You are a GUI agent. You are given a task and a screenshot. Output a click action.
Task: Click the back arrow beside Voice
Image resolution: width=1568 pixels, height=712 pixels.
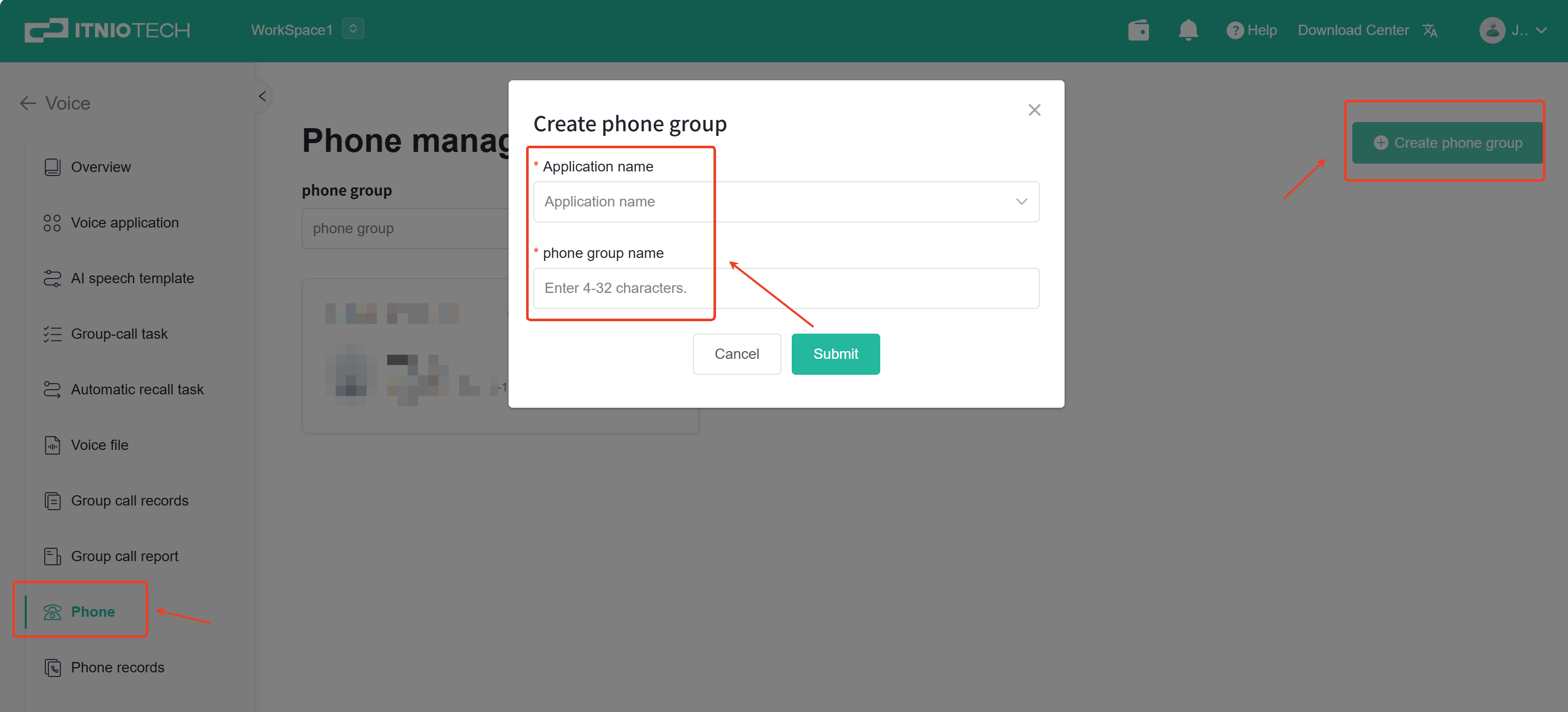pos(28,103)
